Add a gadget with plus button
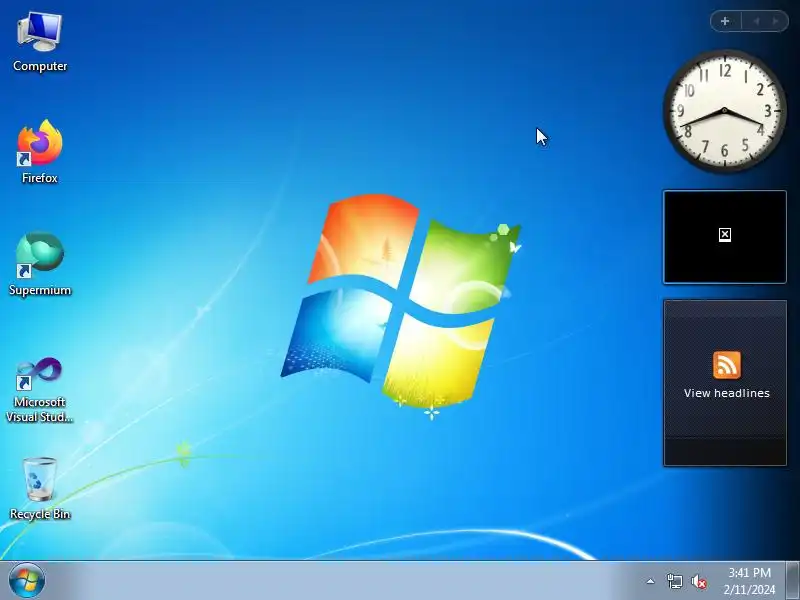 tap(725, 21)
